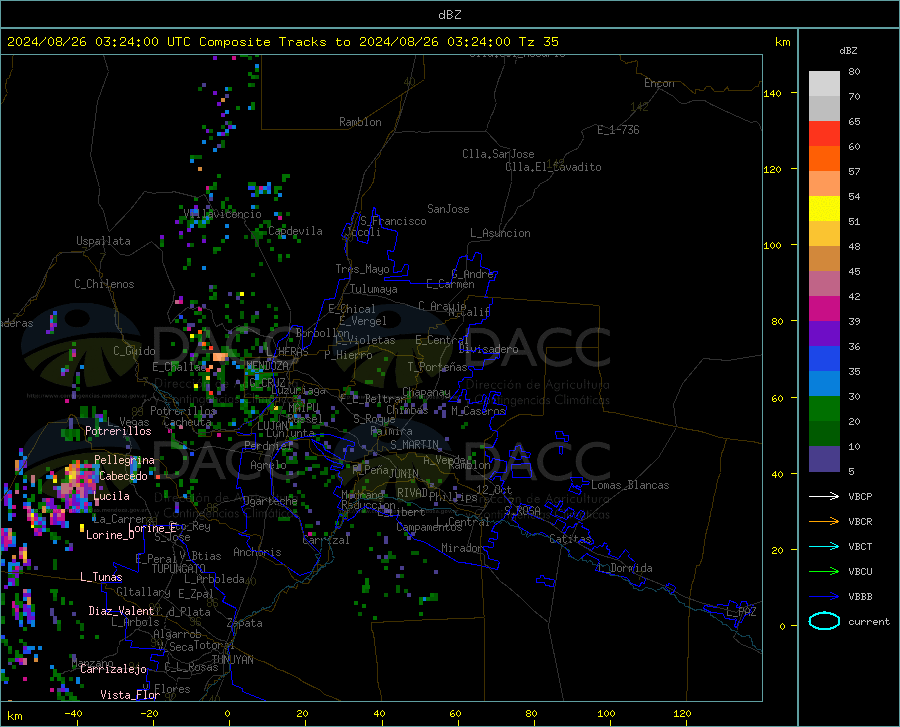Click the L_PAZ label
The width and height of the screenshot is (900, 727).
coord(741,612)
